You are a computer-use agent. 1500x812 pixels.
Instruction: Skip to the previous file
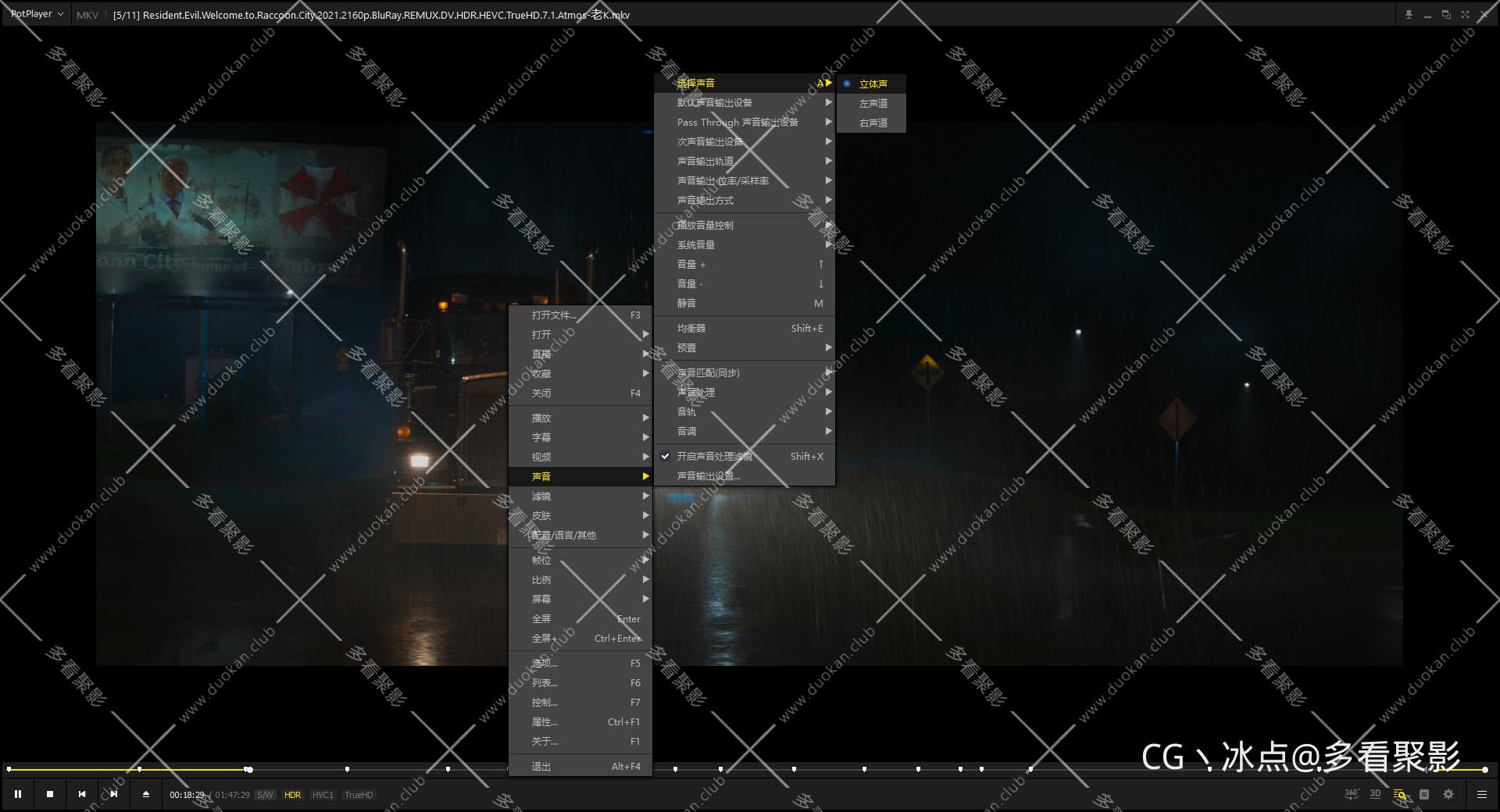(82, 794)
